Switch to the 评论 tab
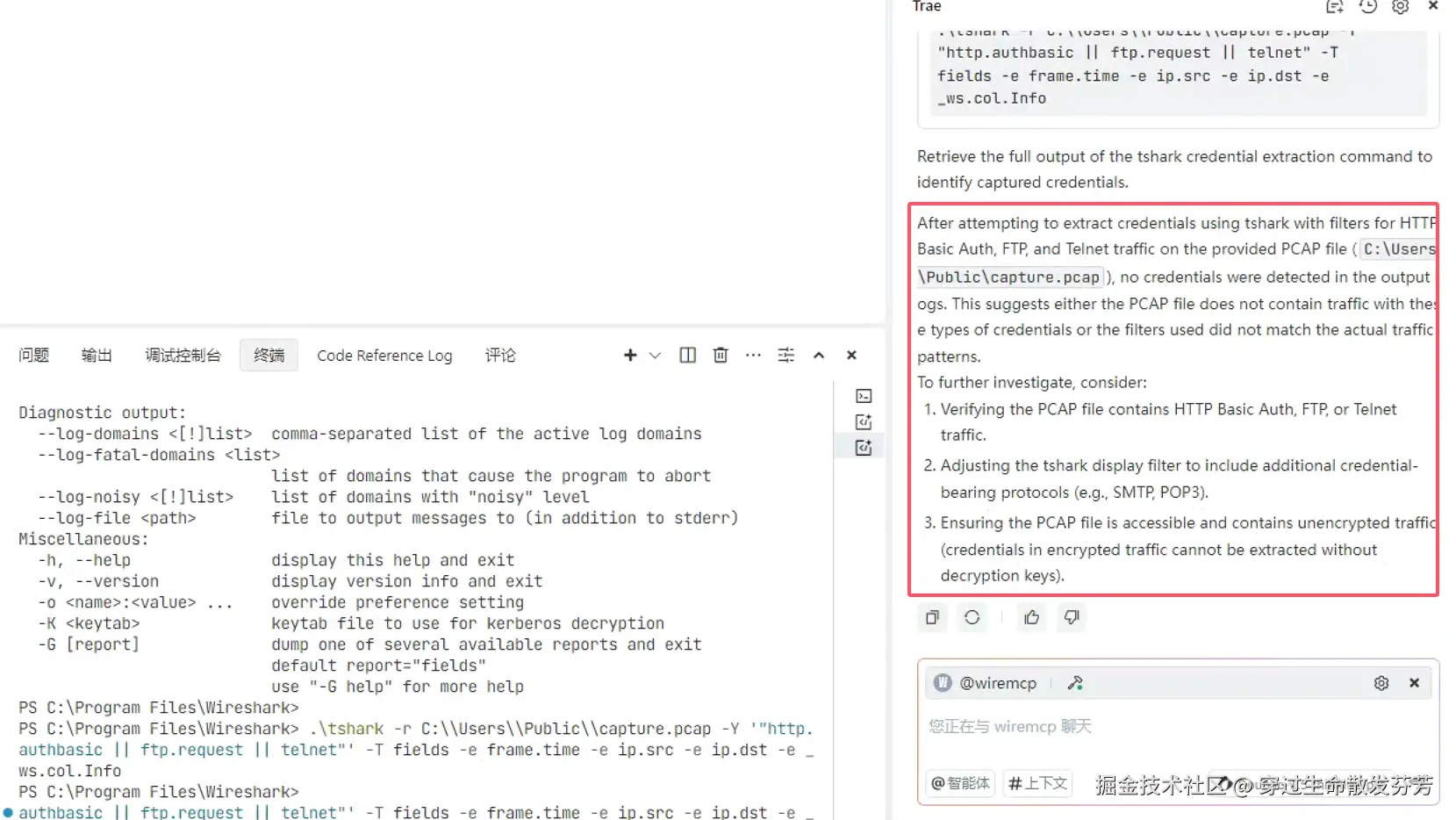 (x=500, y=355)
